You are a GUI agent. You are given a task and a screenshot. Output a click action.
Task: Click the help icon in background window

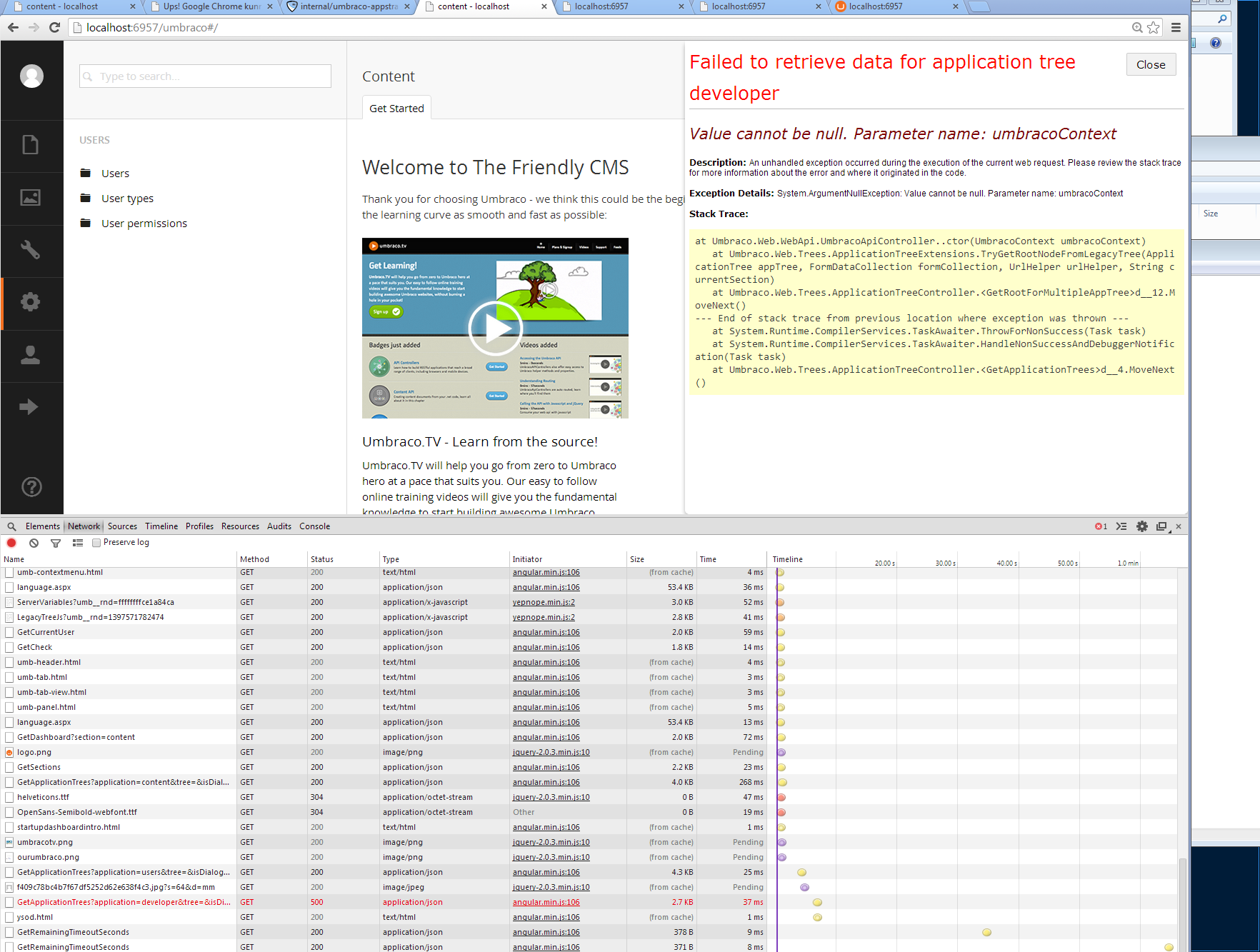tap(1216, 43)
